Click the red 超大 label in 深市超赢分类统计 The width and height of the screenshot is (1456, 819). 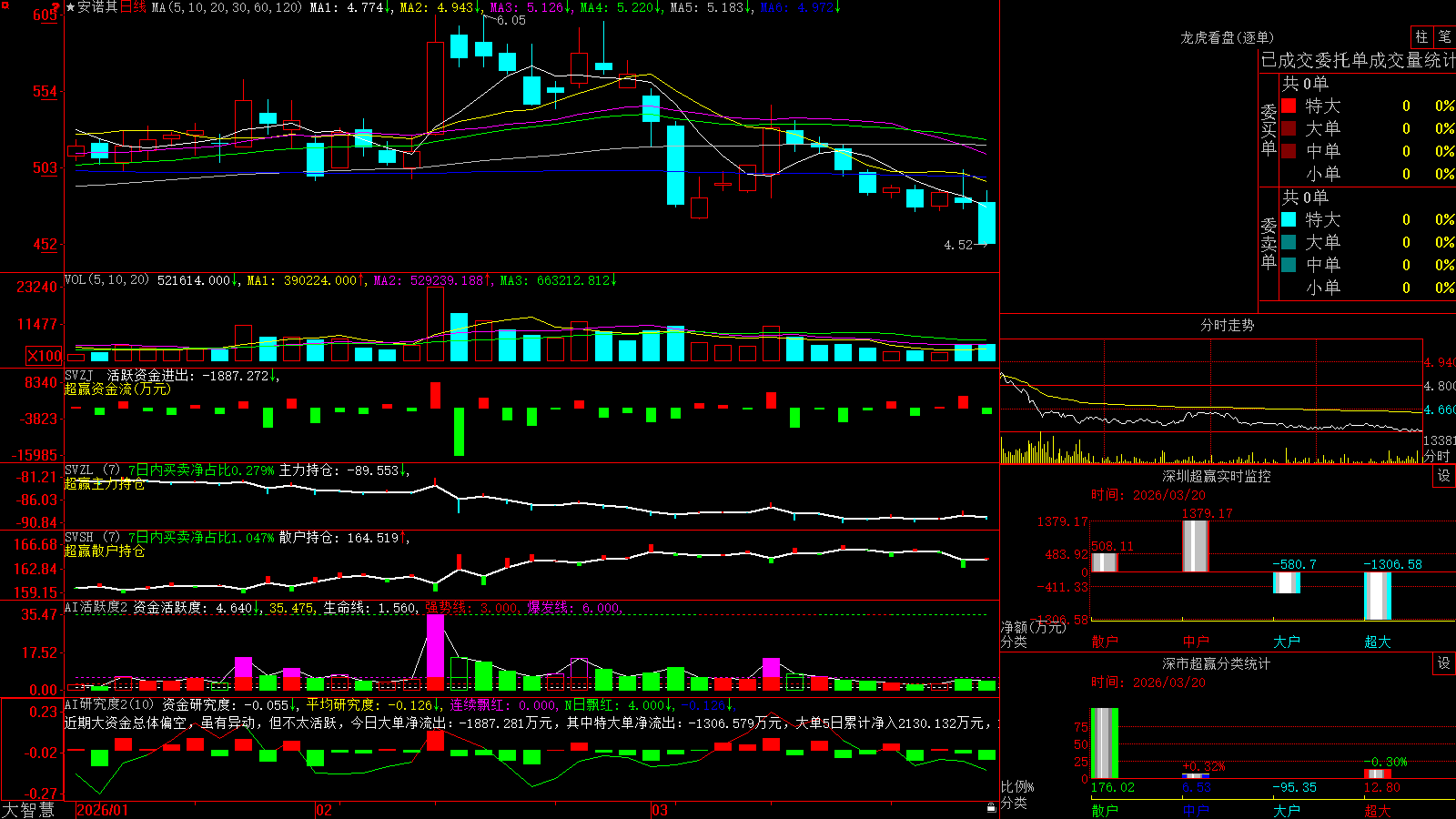tap(1378, 811)
